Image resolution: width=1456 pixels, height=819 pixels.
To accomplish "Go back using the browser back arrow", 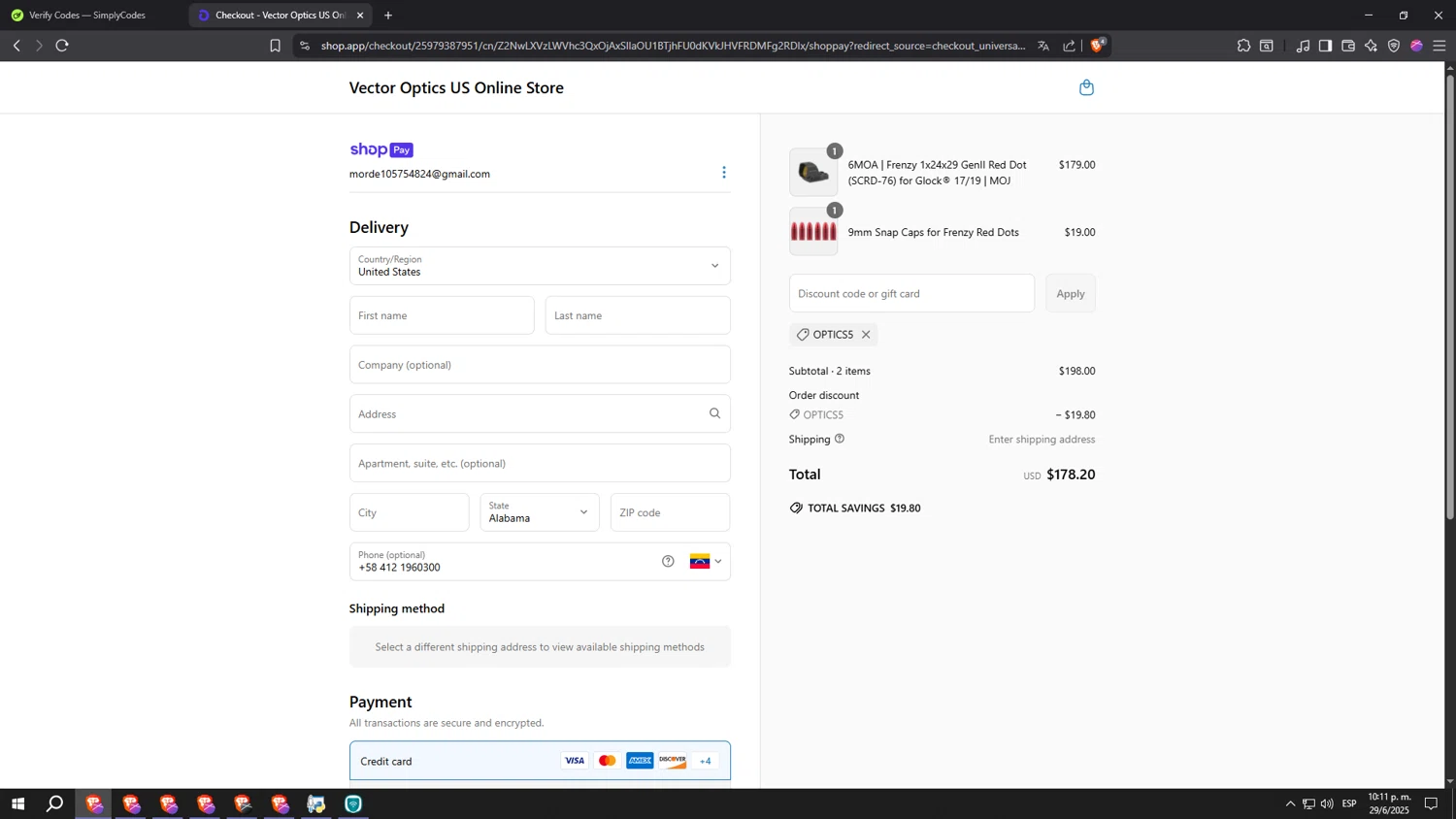I will [x=17, y=46].
